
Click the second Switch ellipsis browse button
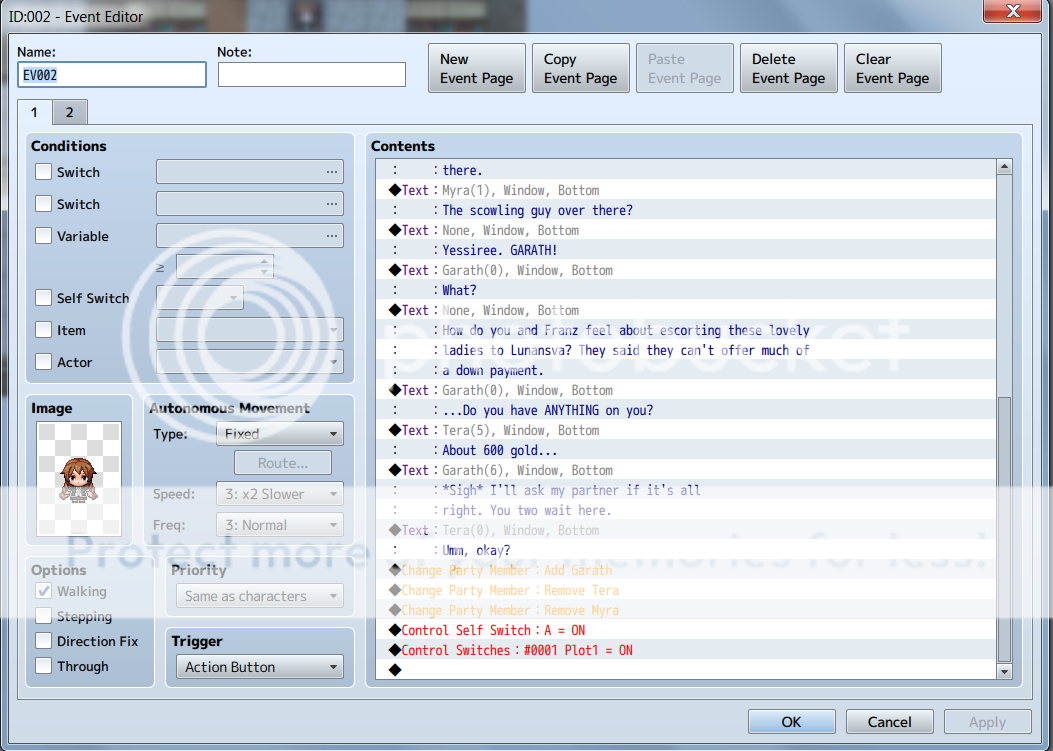click(x=331, y=204)
